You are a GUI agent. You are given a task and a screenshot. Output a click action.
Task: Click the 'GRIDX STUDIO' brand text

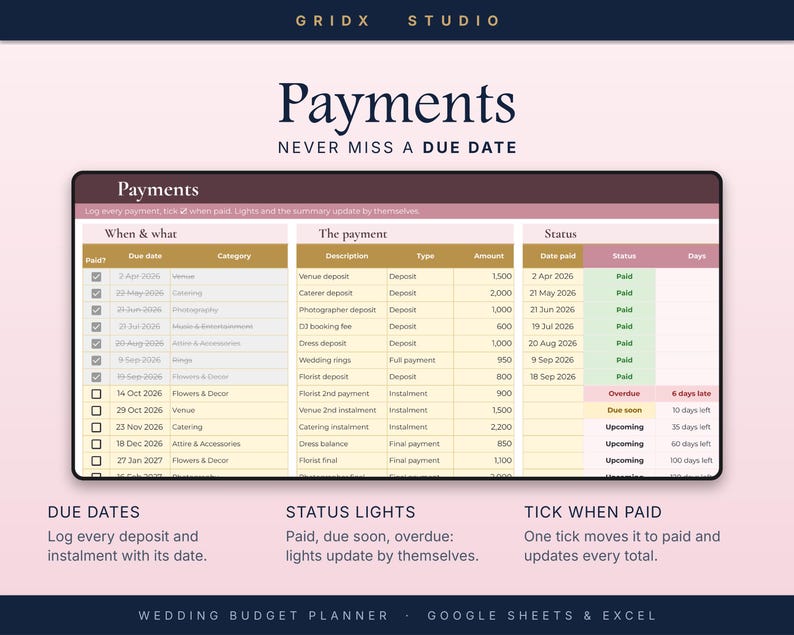coord(398,21)
